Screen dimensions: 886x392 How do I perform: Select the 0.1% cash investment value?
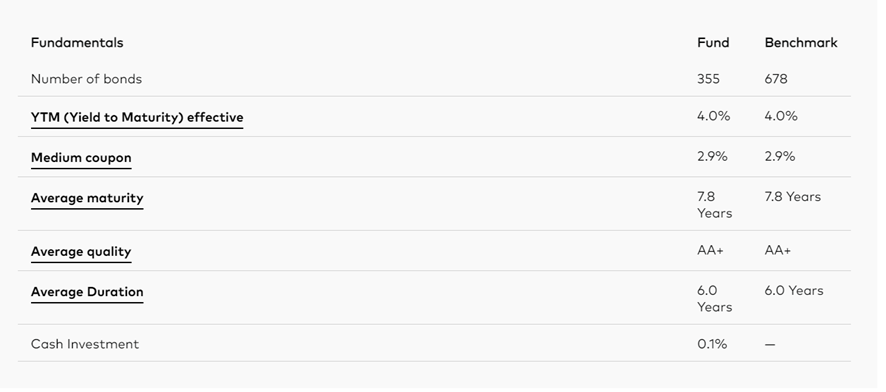[x=712, y=344]
